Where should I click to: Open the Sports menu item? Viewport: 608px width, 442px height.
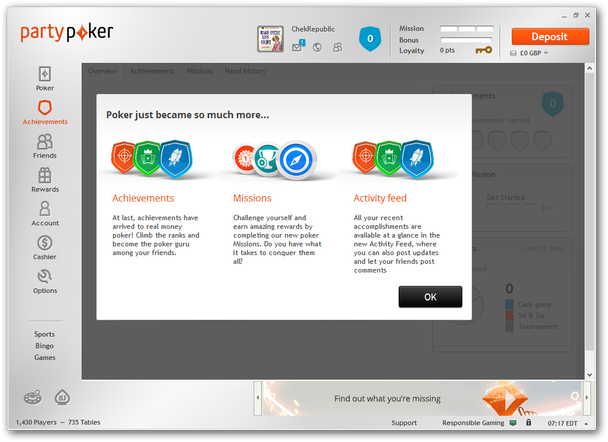(x=45, y=335)
